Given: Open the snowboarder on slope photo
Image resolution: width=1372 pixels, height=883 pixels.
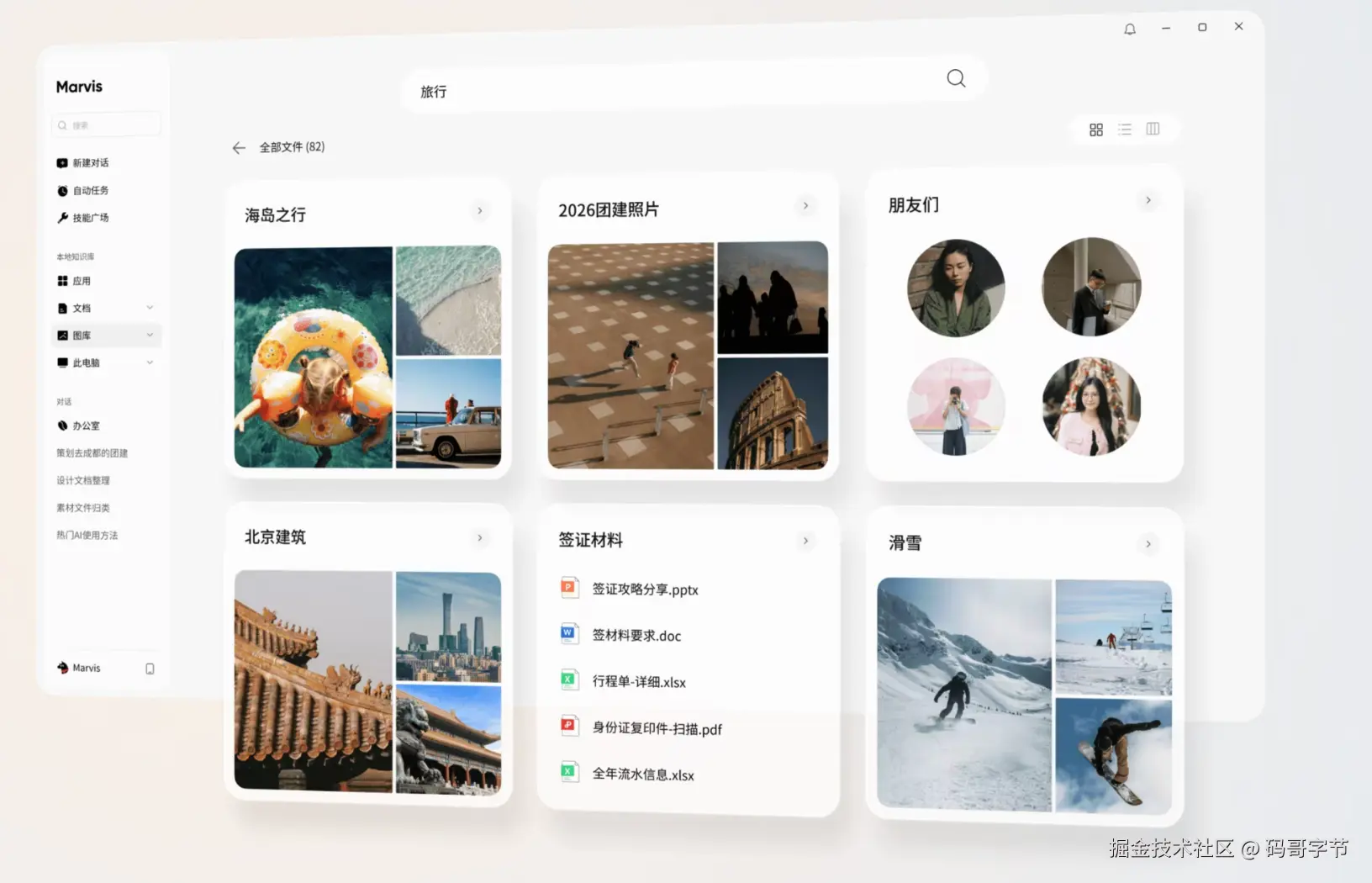Looking at the screenshot, I should coord(964,695).
